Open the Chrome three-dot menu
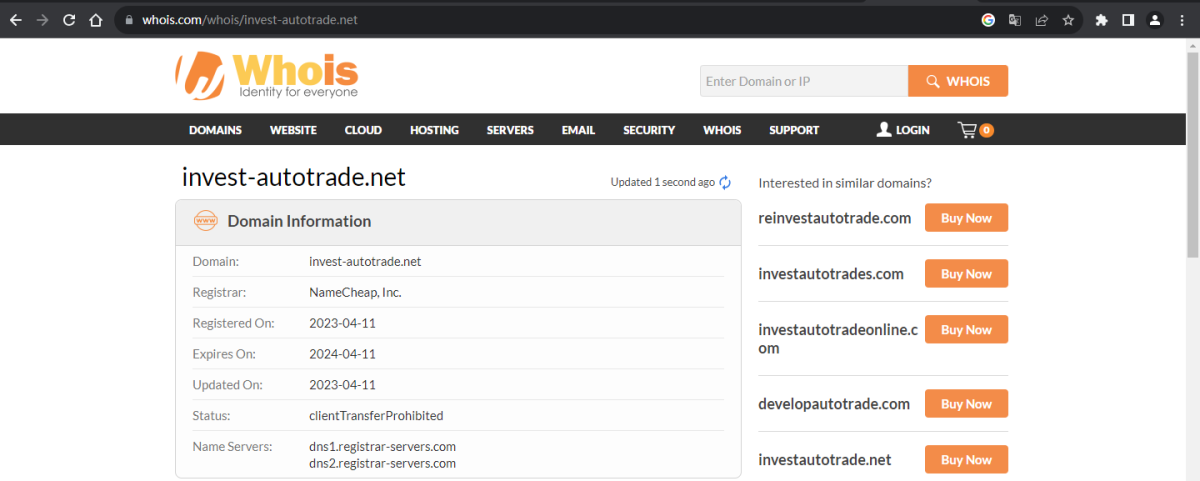This screenshot has height=481, width=1200. (x=1182, y=20)
